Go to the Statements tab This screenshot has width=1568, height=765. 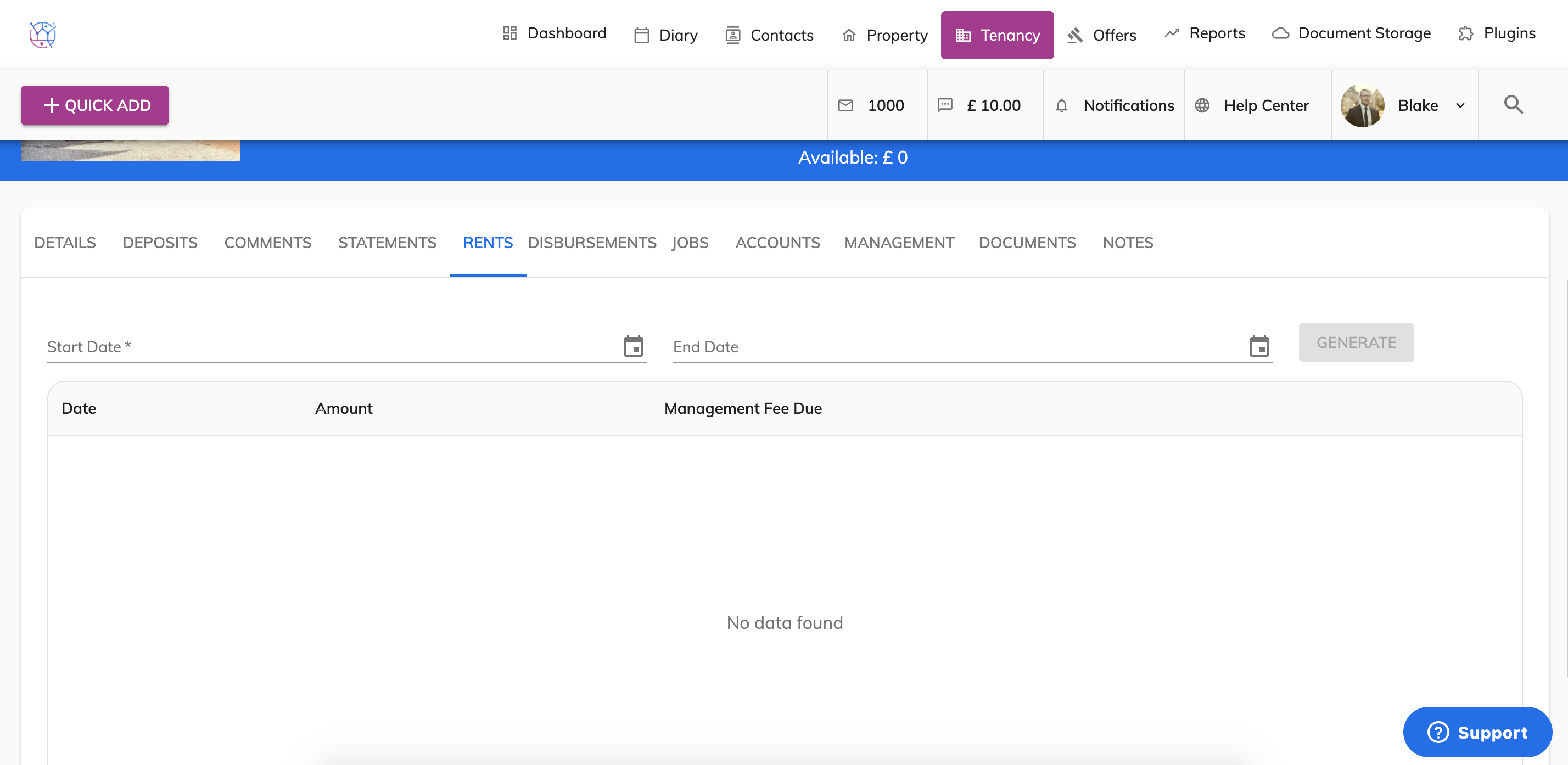point(387,242)
